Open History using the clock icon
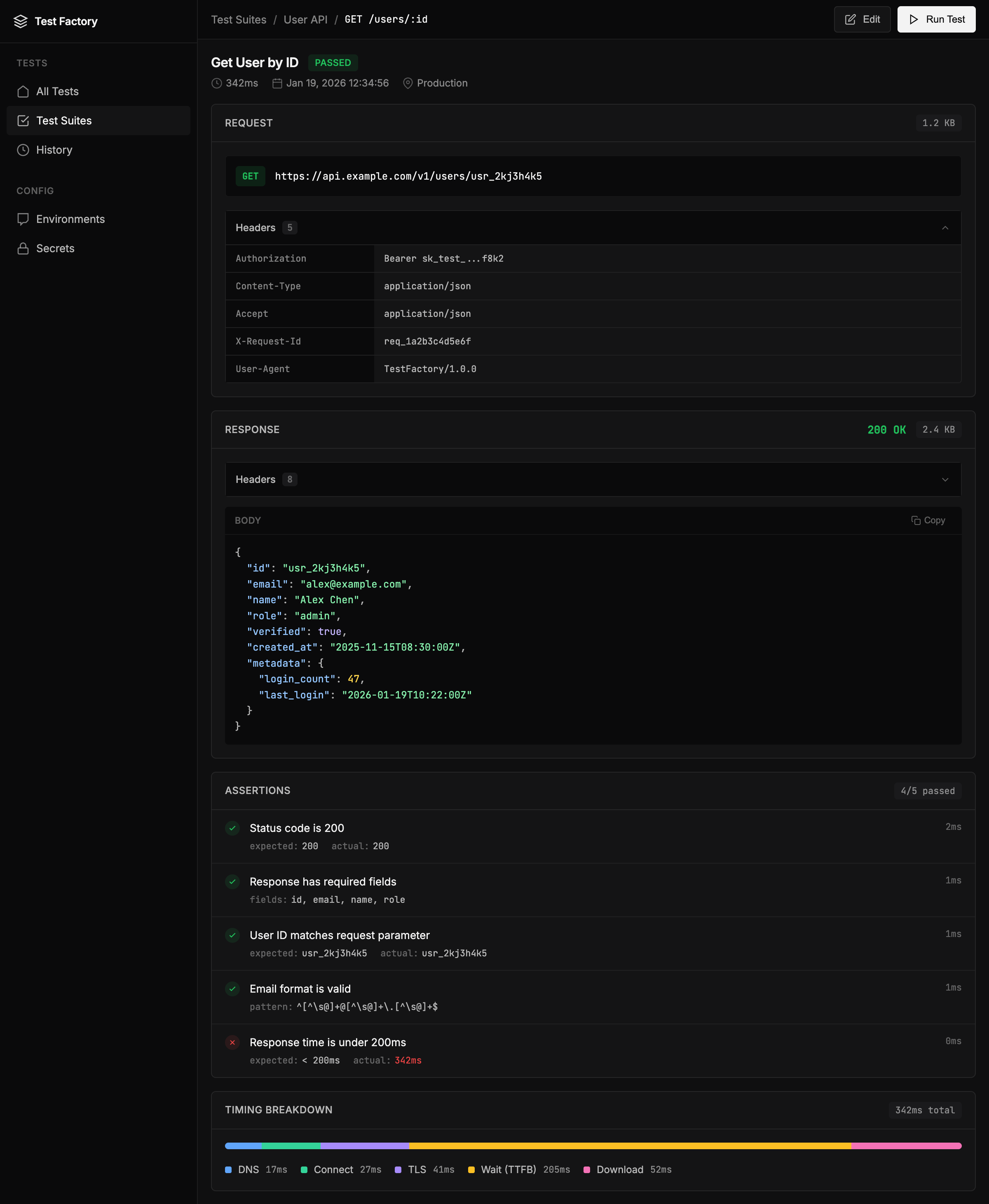The image size is (989, 1204). pyautogui.click(x=23, y=150)
